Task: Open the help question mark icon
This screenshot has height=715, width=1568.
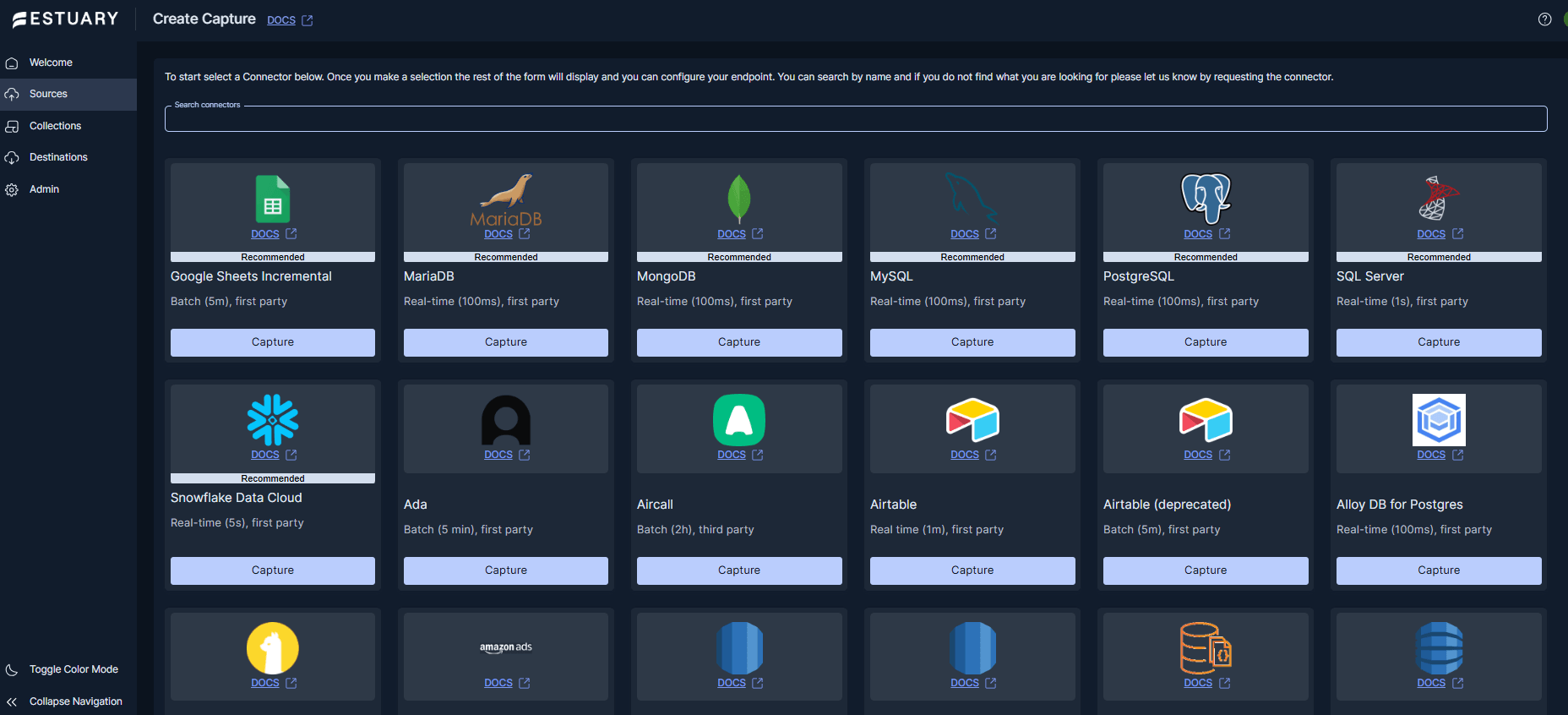Action: coord(1544,19)
